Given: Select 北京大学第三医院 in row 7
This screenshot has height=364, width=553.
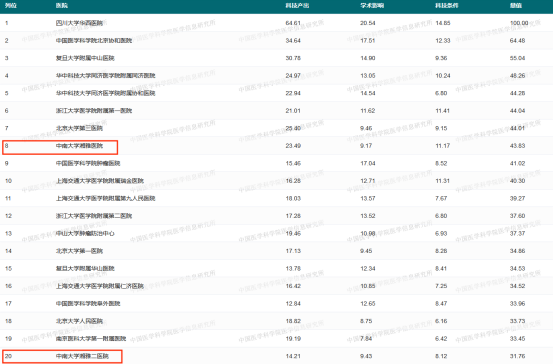Looking at the screenshot, I should [79, 128].
